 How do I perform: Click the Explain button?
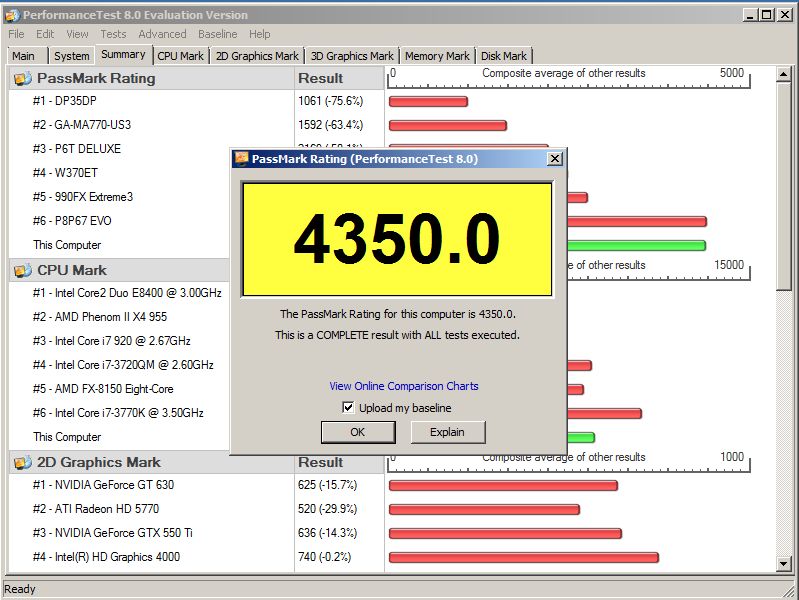pyautogui.click(x=447, y=432)
